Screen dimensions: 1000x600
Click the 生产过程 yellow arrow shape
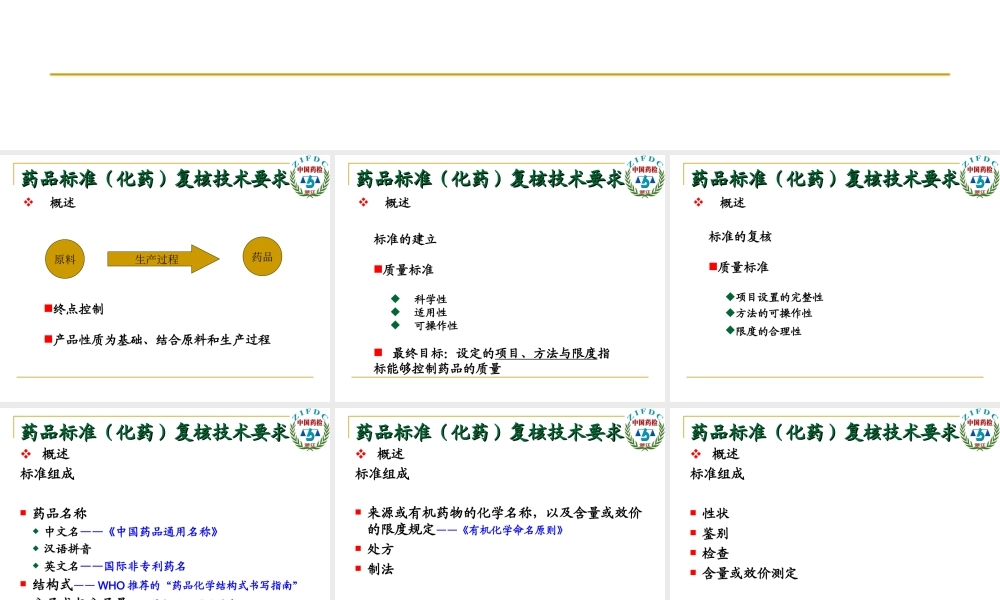(158, 258)
